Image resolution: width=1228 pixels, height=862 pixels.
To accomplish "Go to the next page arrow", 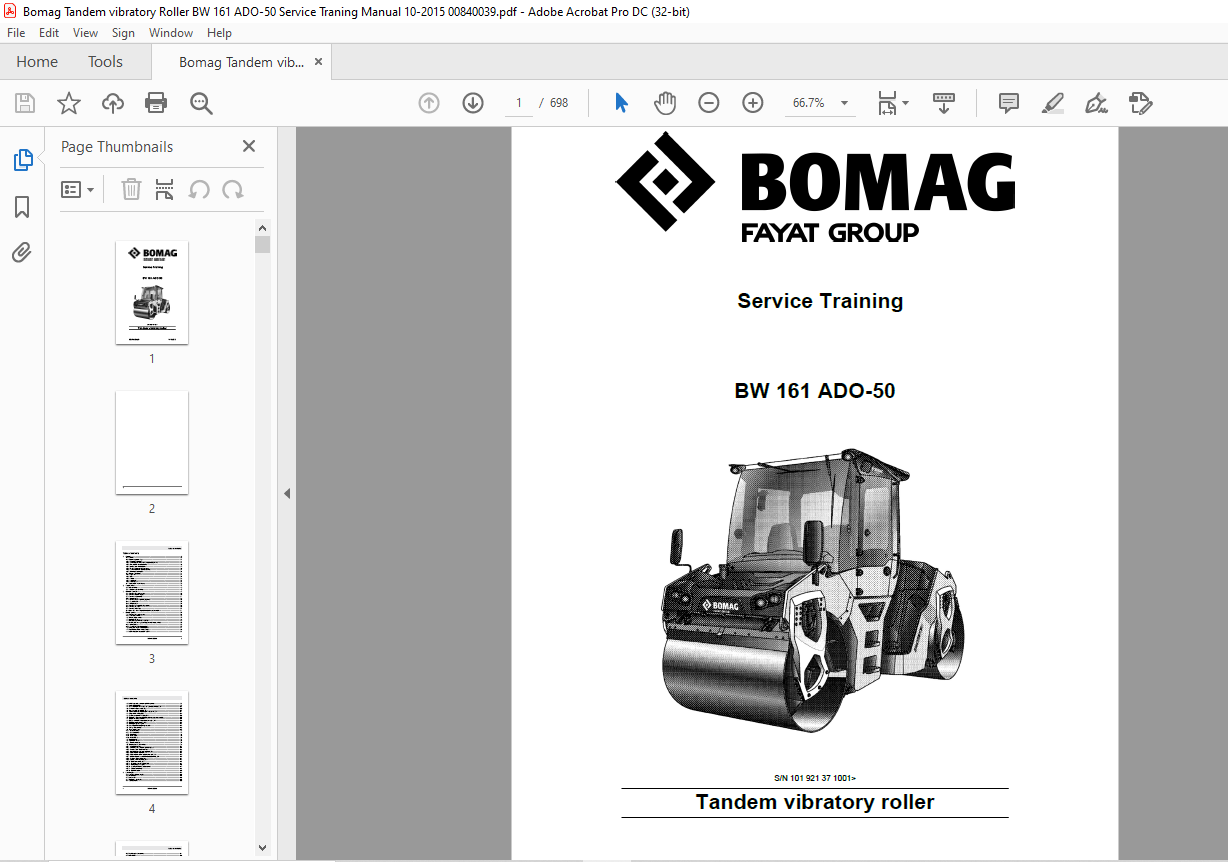I will tap(473, 103).
